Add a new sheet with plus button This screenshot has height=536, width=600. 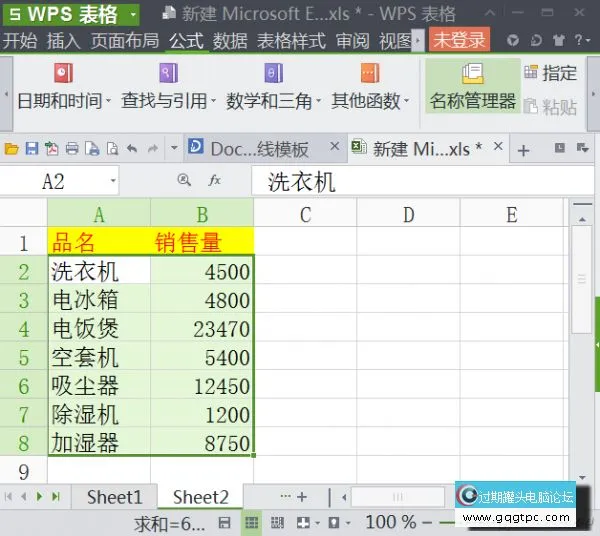[302, 497]
